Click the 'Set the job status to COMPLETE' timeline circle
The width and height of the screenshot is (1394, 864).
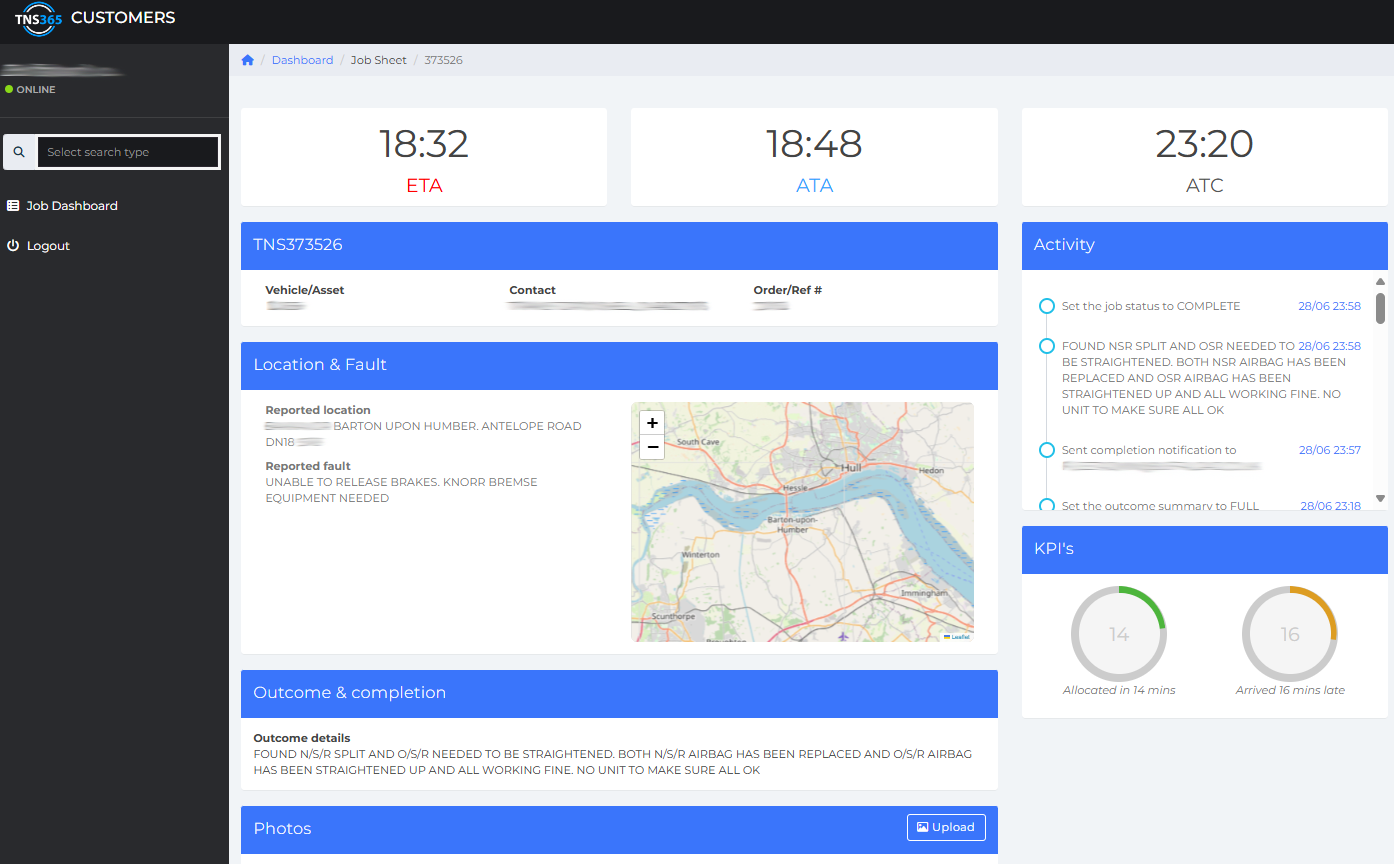[1047, 306]
